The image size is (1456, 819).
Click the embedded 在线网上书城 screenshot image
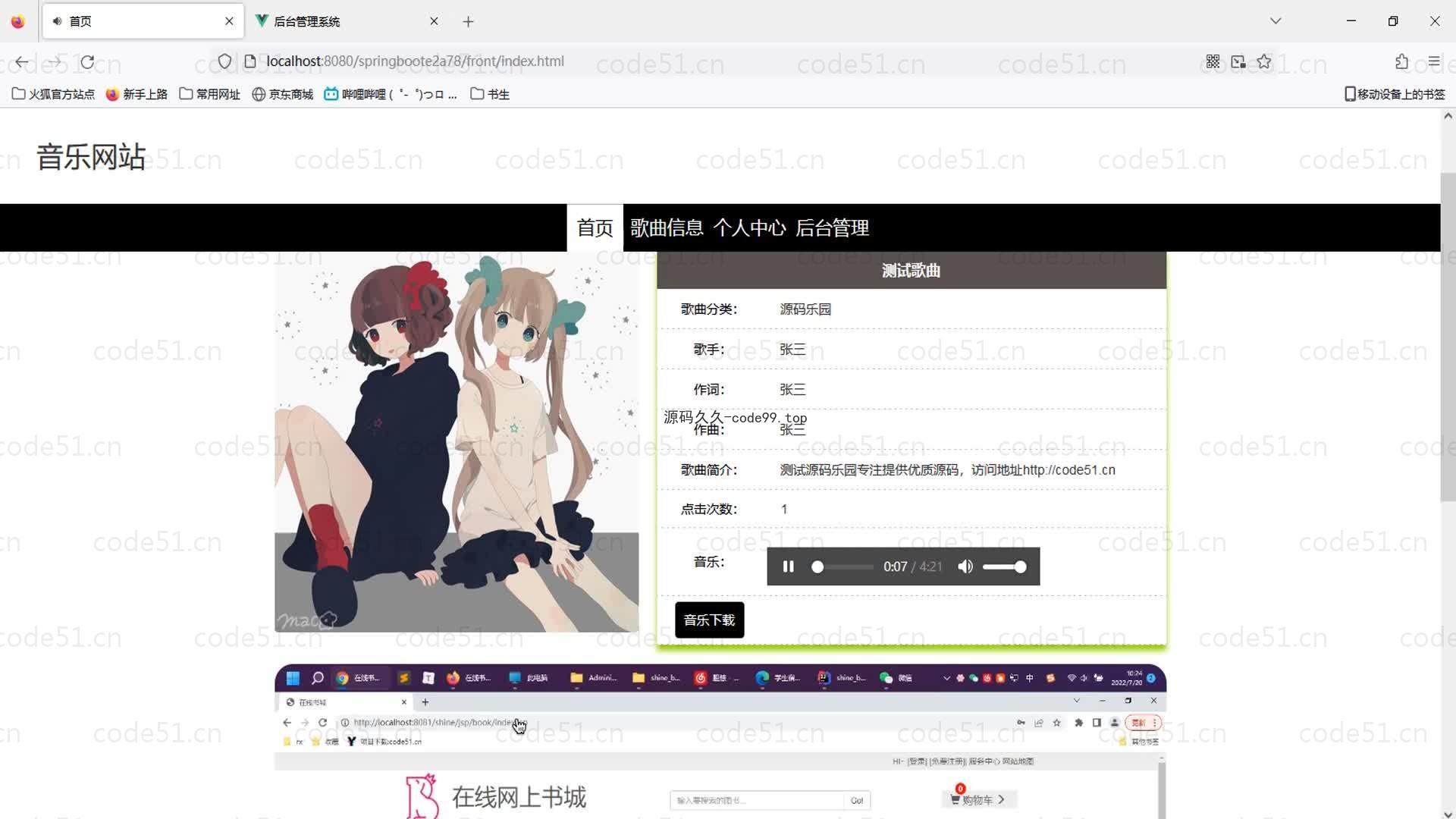click(x=720, y=742)
